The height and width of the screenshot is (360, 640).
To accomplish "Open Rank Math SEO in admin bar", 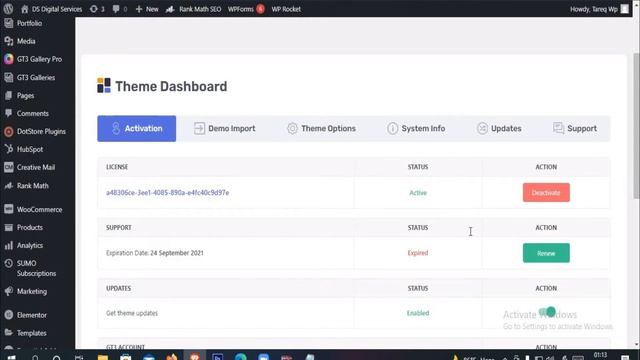I will (x=193, y=9).
